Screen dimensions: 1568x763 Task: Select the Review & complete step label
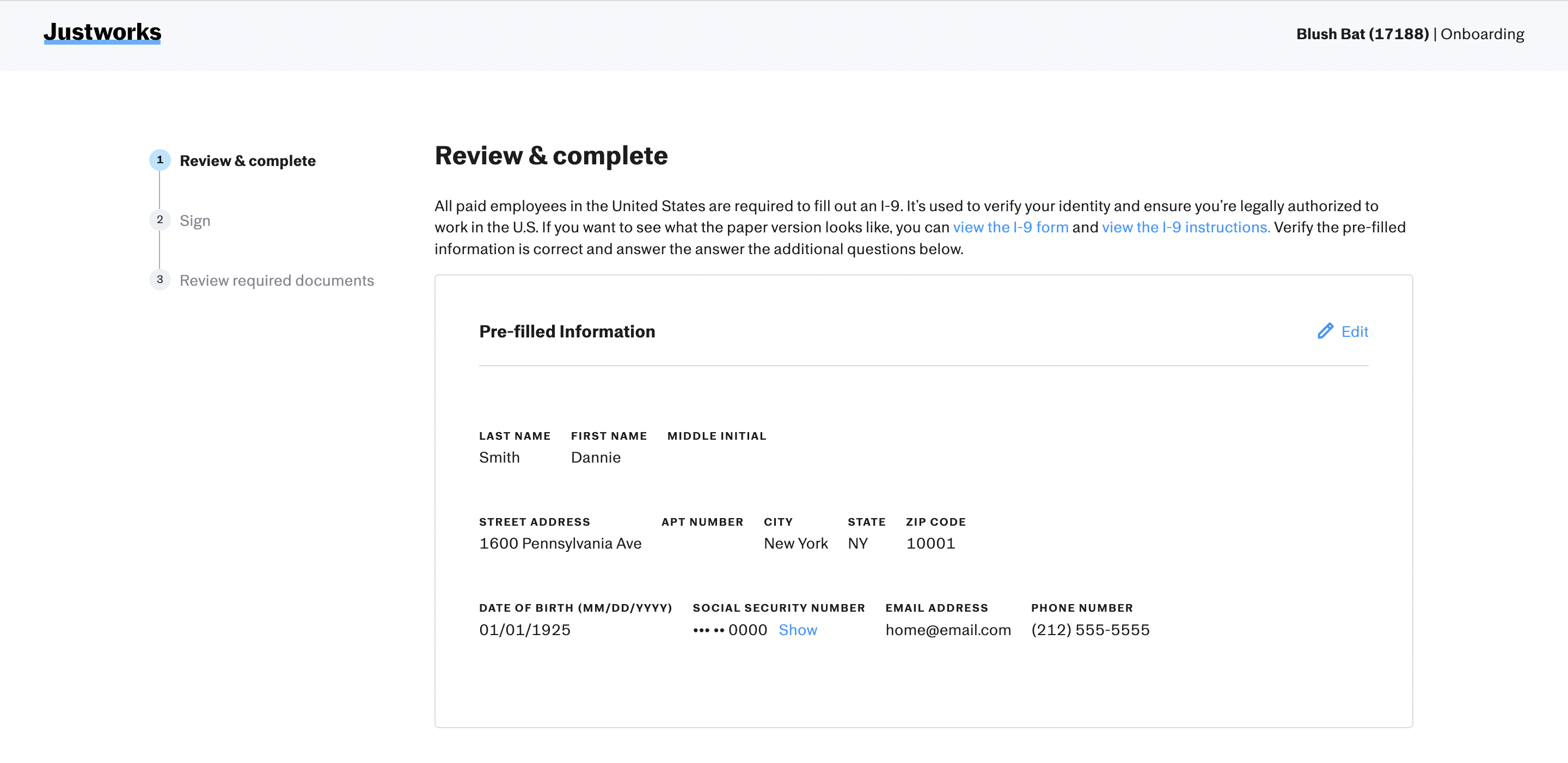247,161
